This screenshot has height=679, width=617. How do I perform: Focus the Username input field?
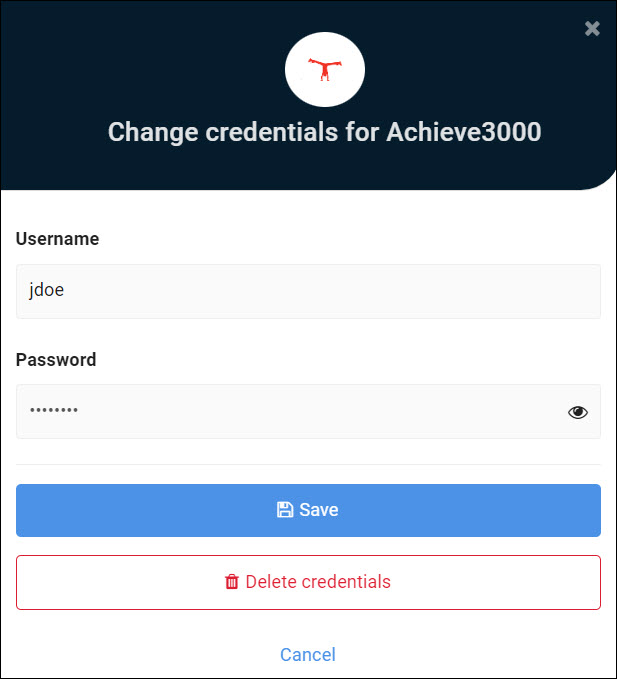tap(308, 291)
